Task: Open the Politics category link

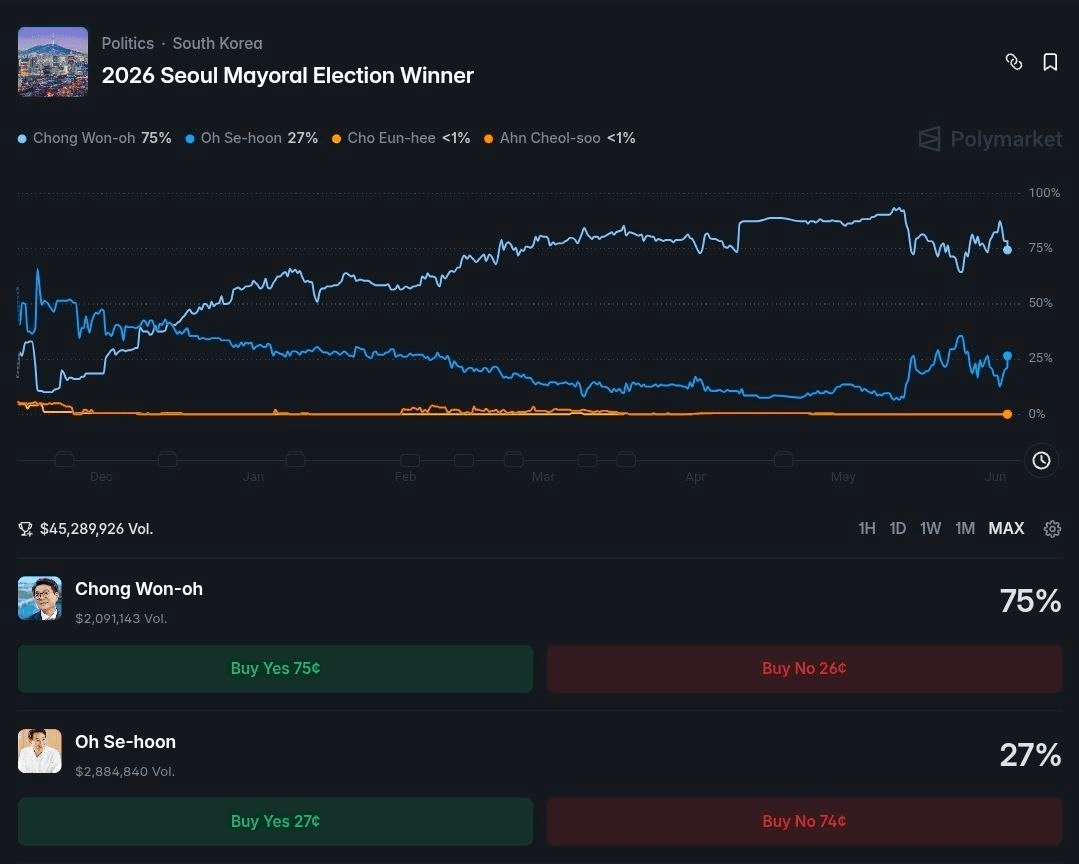Action: click(x=128, y=43)
